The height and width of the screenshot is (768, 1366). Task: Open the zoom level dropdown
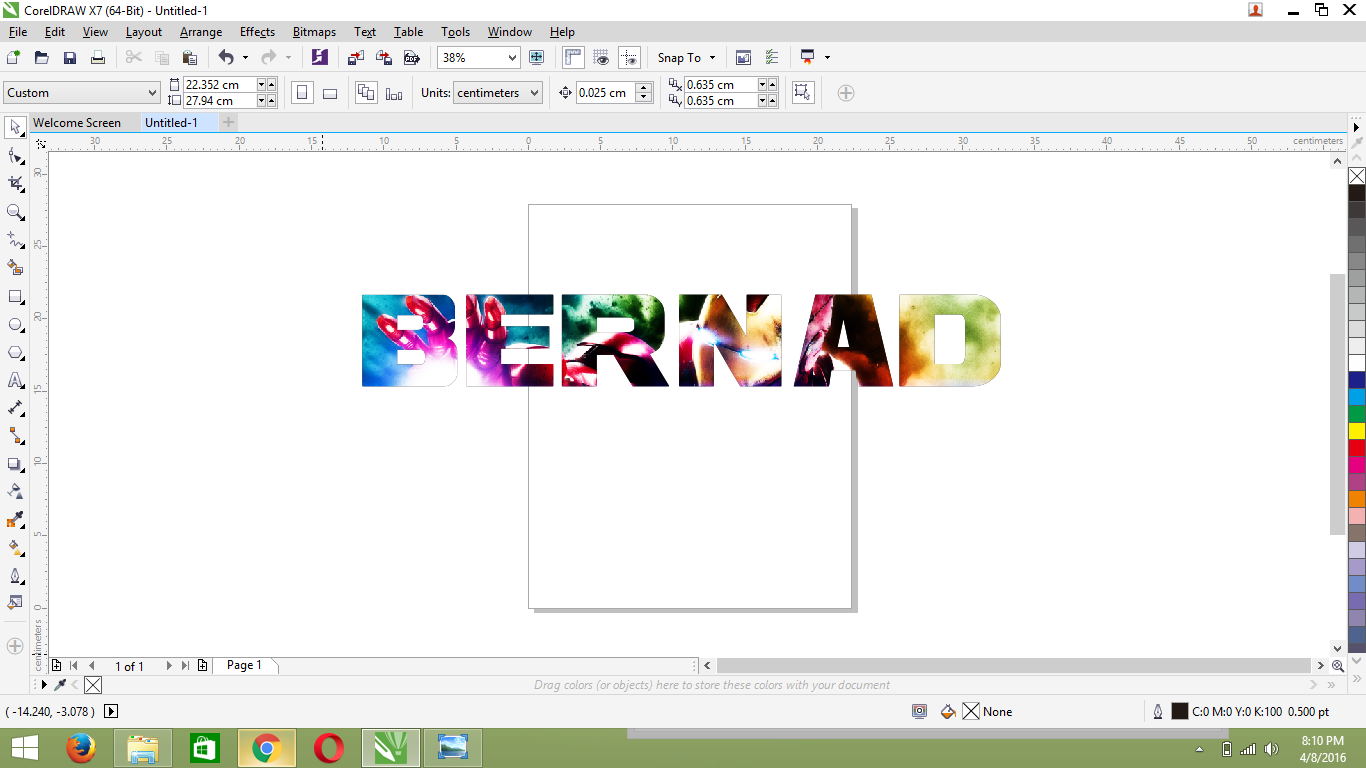513,57
